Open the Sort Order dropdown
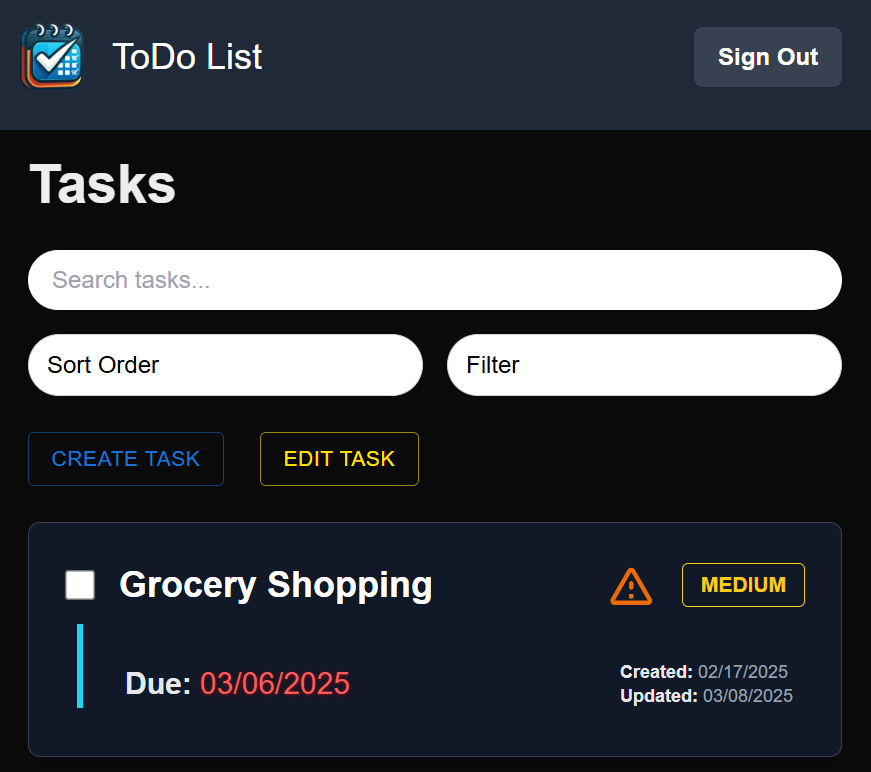 click(x=225, y=365)
